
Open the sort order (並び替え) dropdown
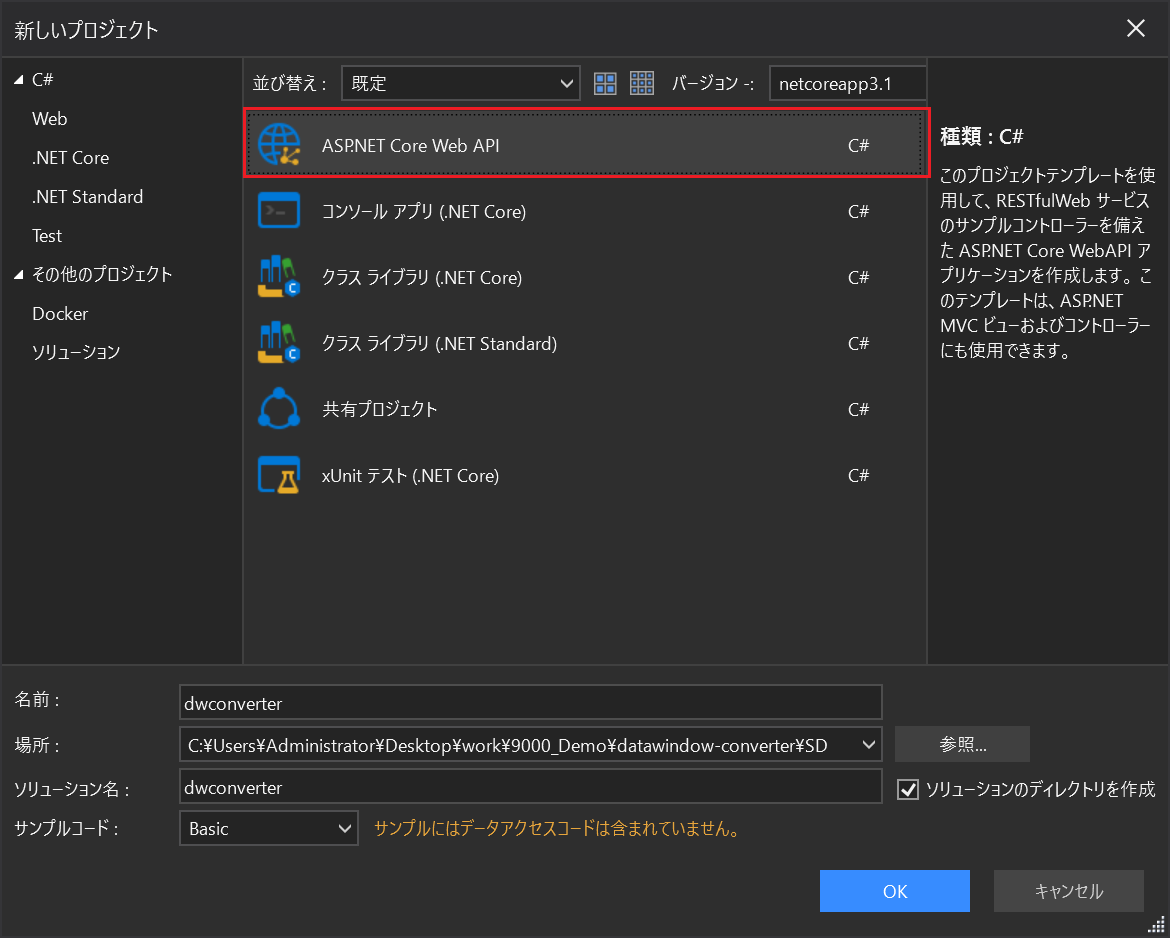(460, 83)
